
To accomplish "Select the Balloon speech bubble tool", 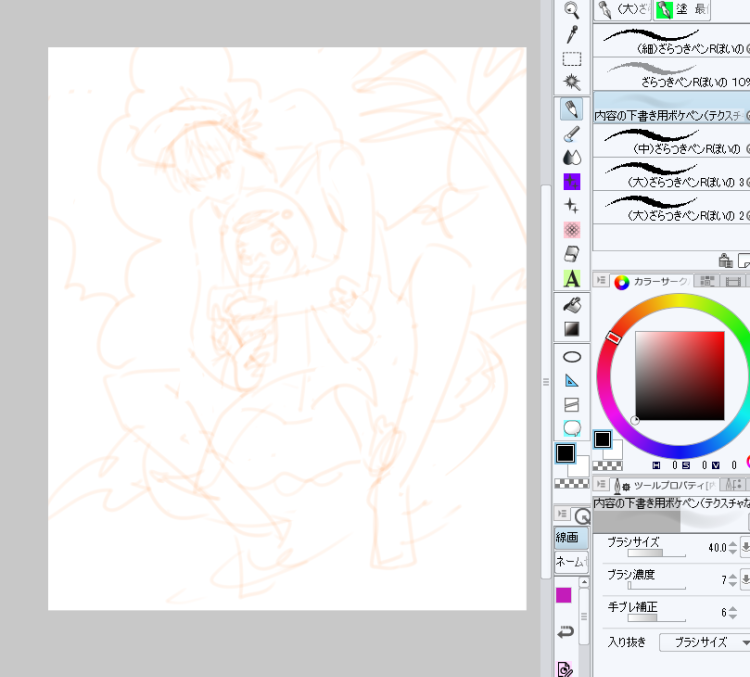I will 572,428.
